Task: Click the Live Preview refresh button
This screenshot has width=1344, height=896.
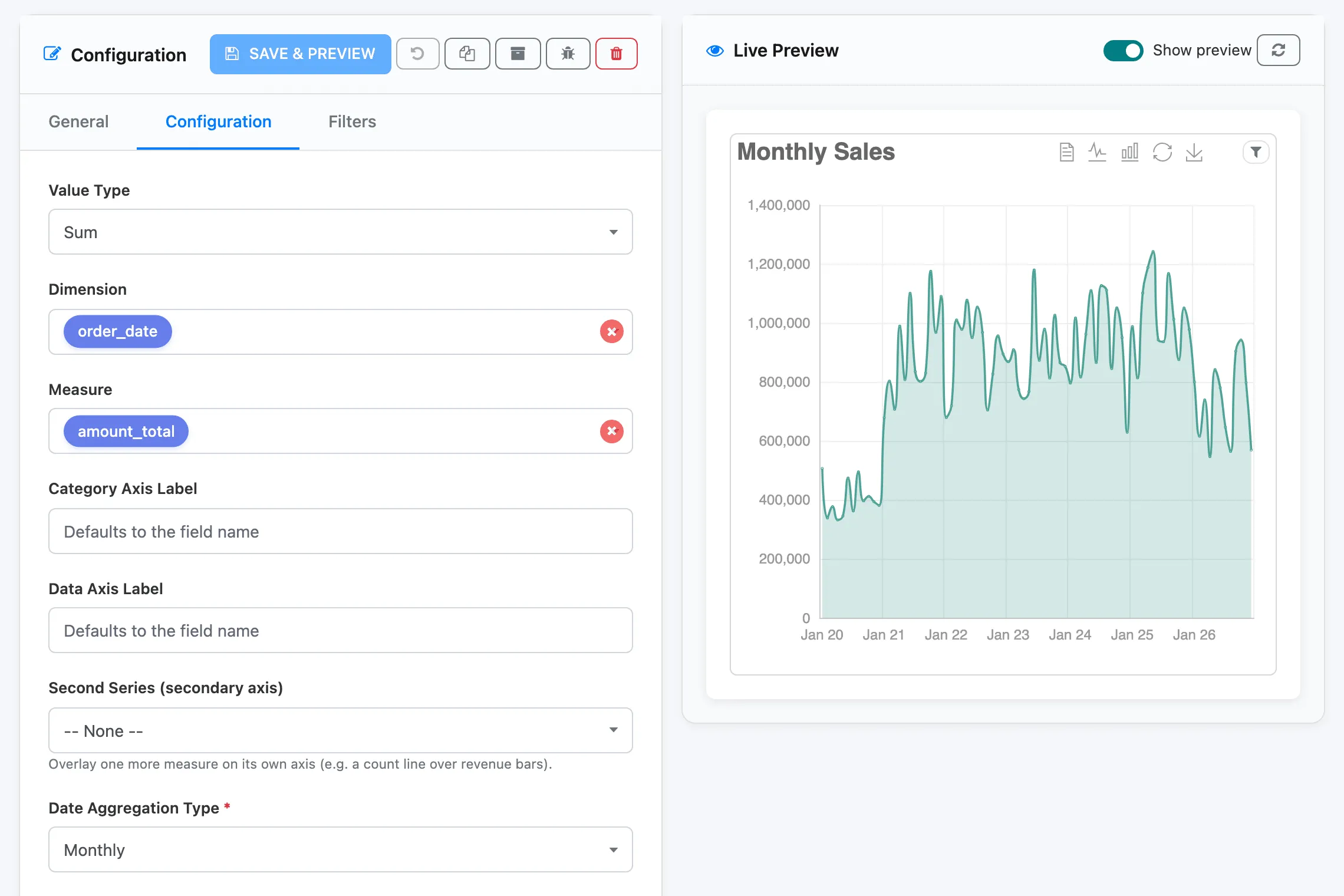Action: coord(1278,50)
